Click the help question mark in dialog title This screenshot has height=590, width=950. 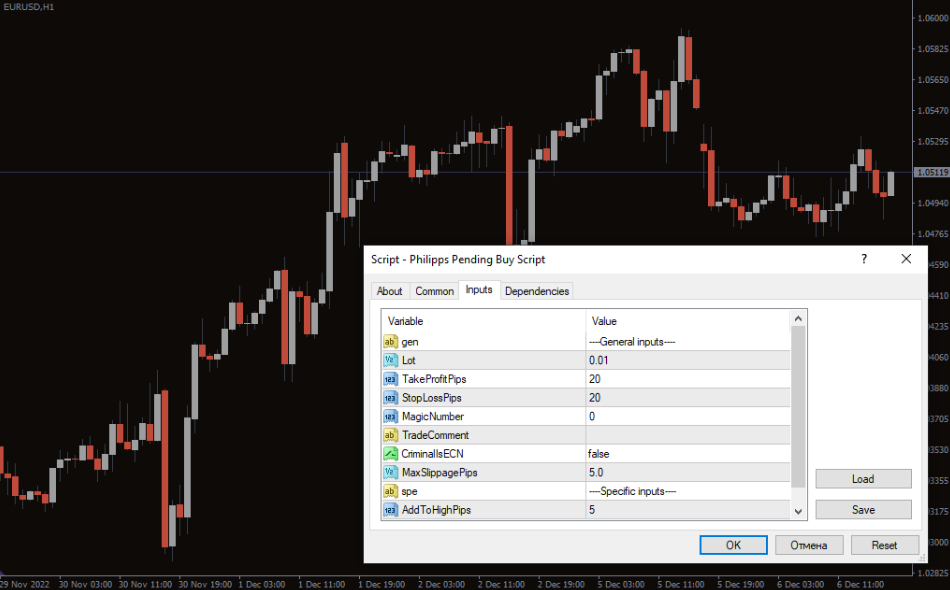coord(864,259)
